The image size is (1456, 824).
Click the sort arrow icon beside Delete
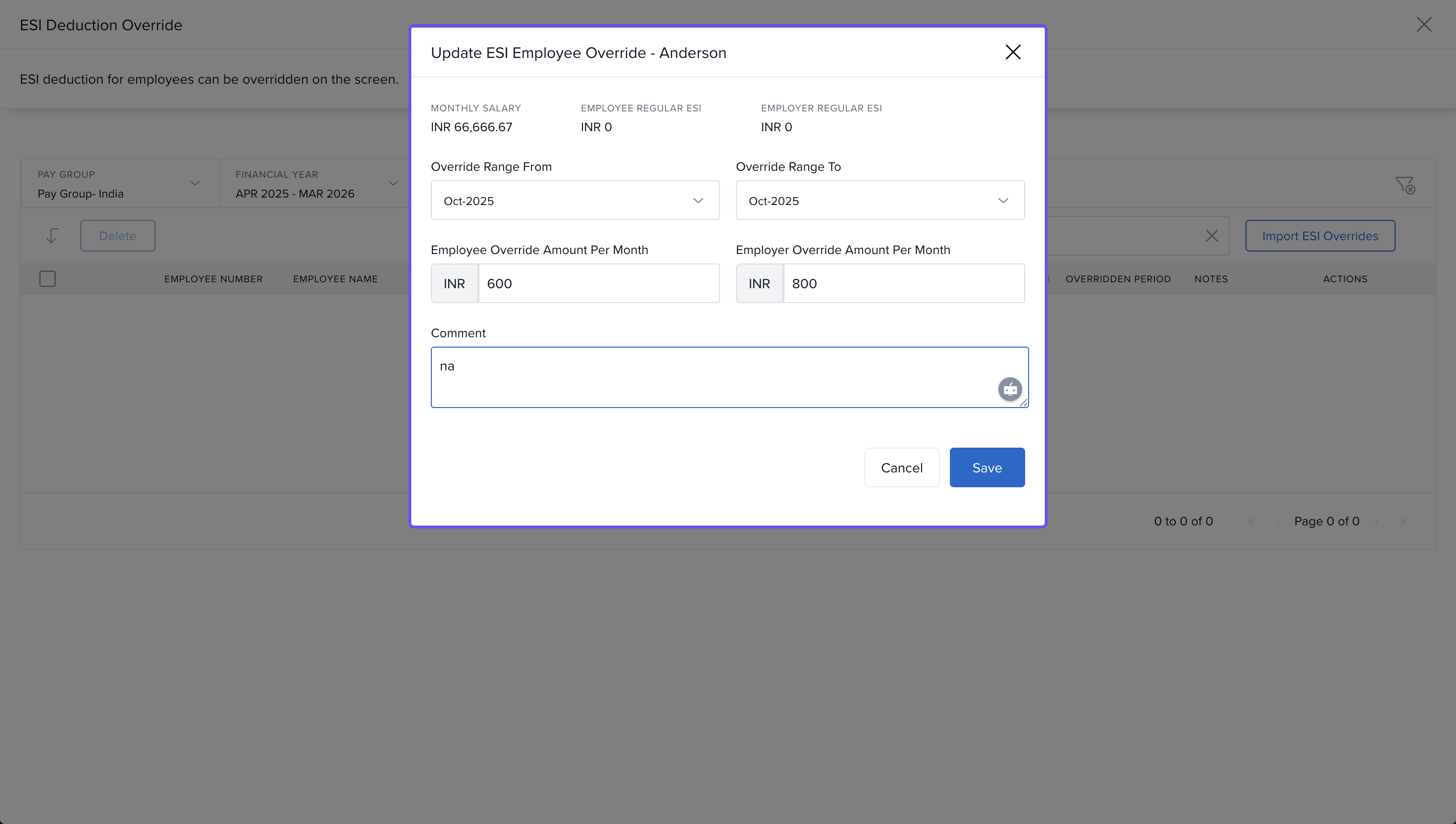[52, 235]
